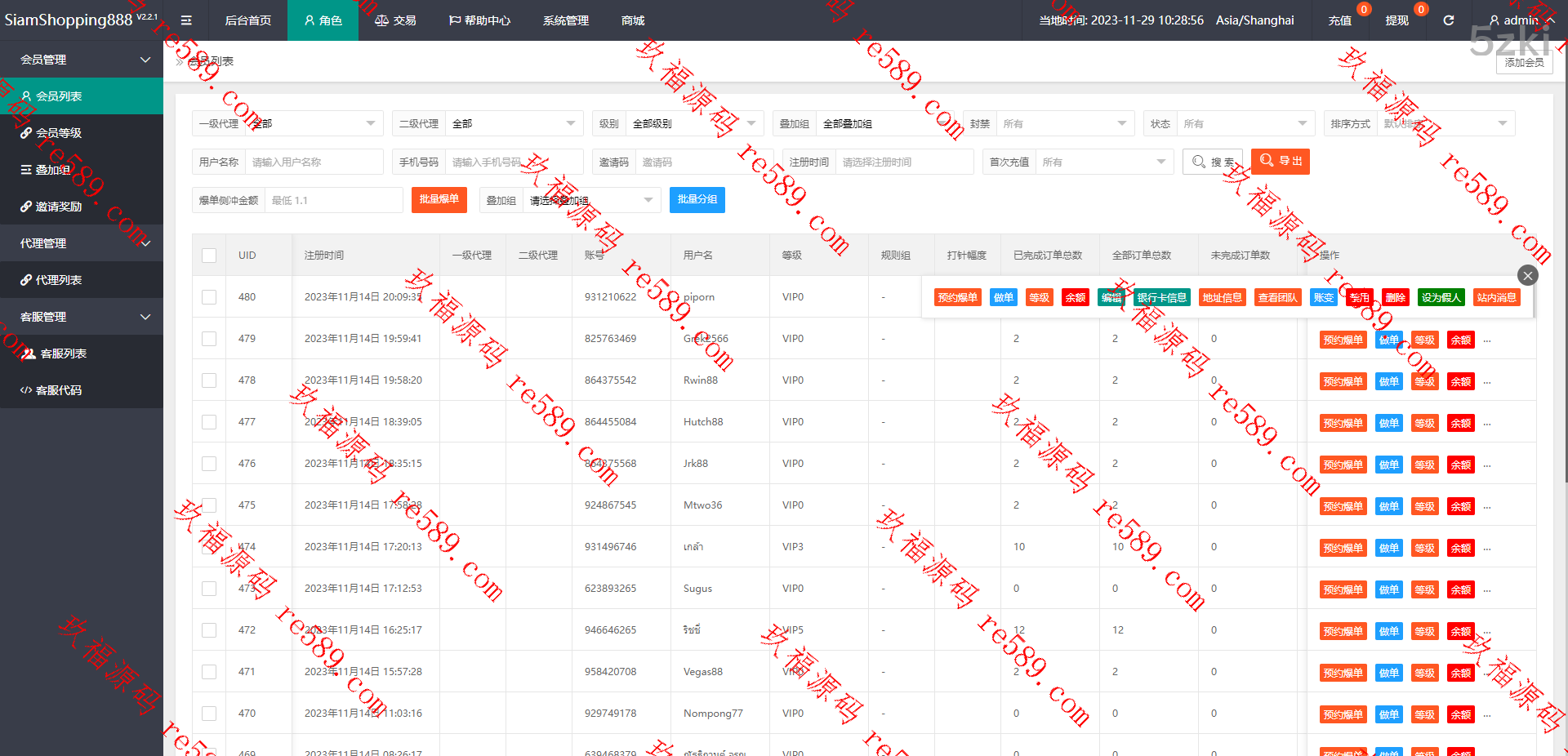Screen dimensions: 1568x756
Task: Open the 系统管理 top menu
Action: pyautogui.click(x=565, y=20)
